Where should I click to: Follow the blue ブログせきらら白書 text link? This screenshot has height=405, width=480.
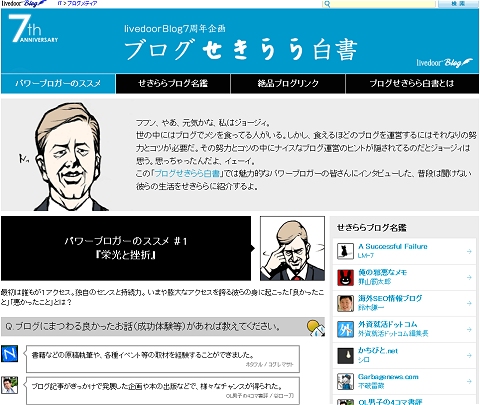187,173
